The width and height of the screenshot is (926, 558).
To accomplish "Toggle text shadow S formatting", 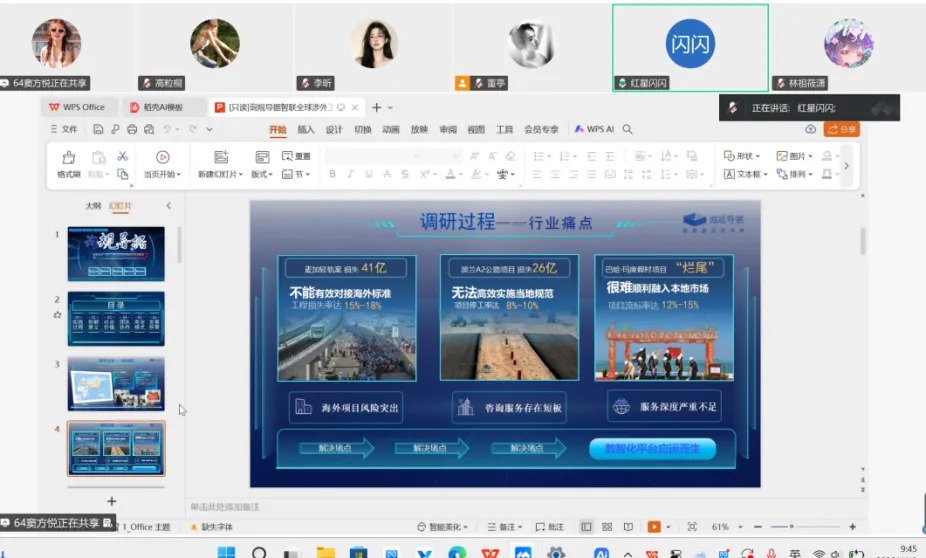I will pos(405,174).
